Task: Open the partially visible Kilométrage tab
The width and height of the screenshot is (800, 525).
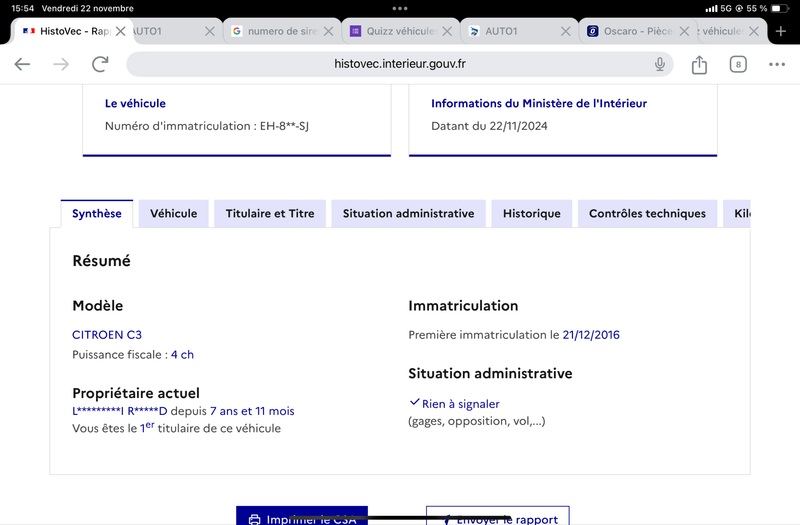Action: tap(737, 214)
